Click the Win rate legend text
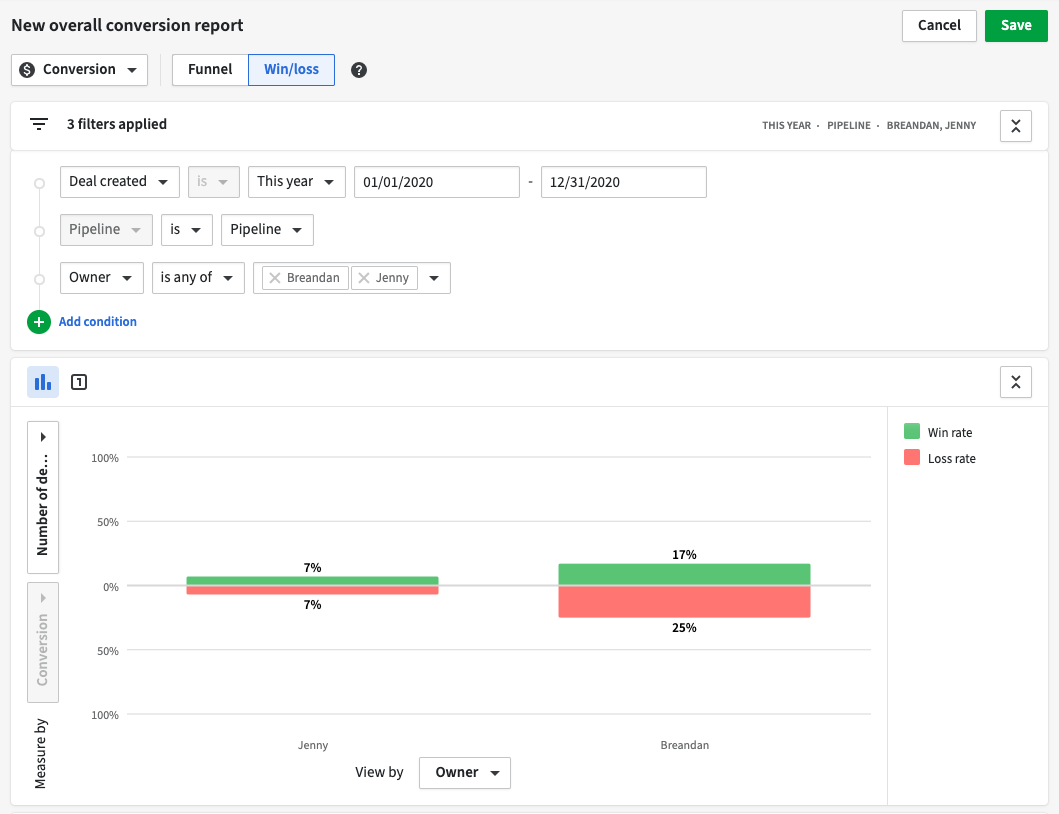The image size is (1059, 814). pos(950,432)
